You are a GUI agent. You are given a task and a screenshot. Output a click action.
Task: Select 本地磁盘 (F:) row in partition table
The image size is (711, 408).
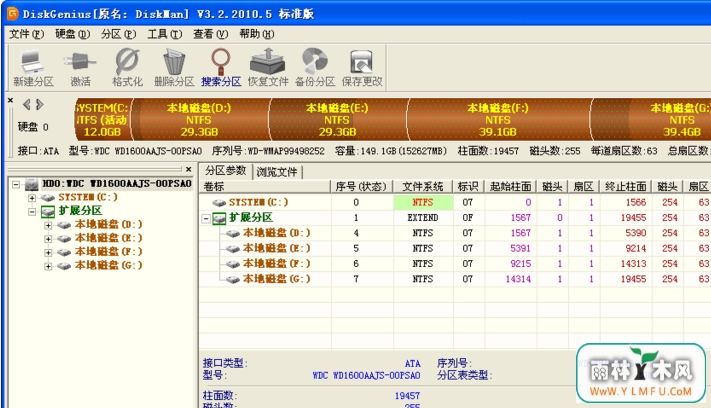click(455, 264)
